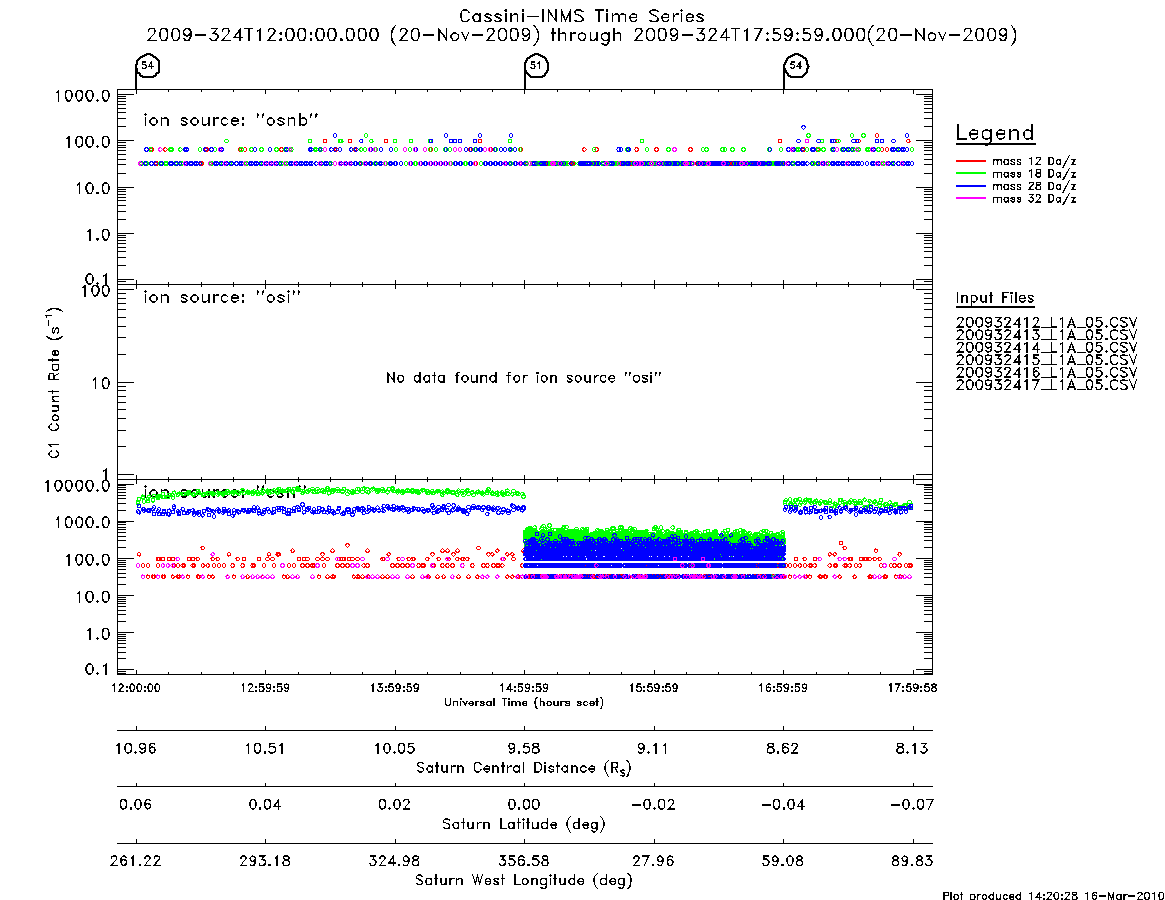
Task: Click the 12:00:00 time tick label
Action: tap(136, 688)
